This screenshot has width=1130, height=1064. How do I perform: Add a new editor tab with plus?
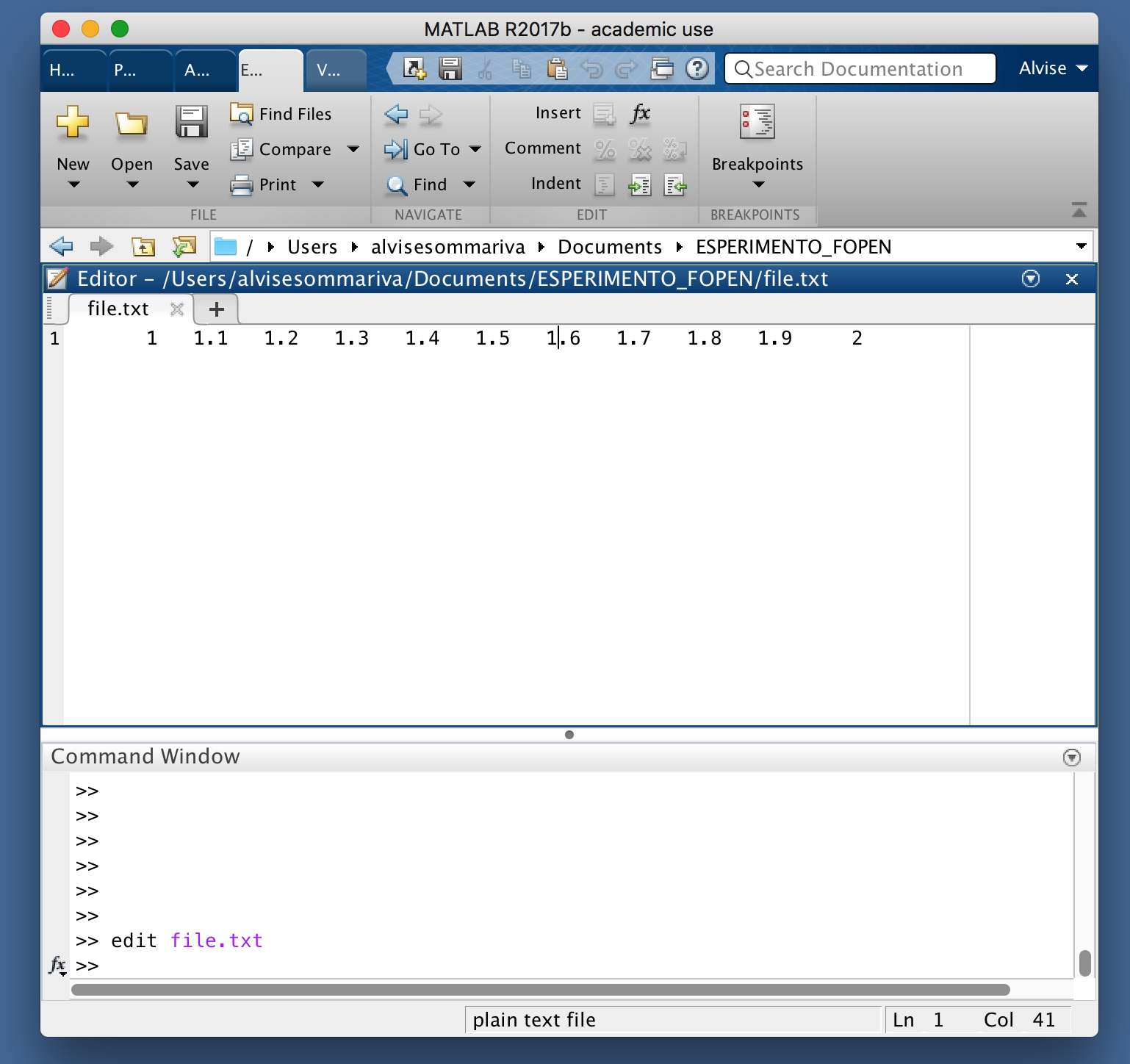216,309
